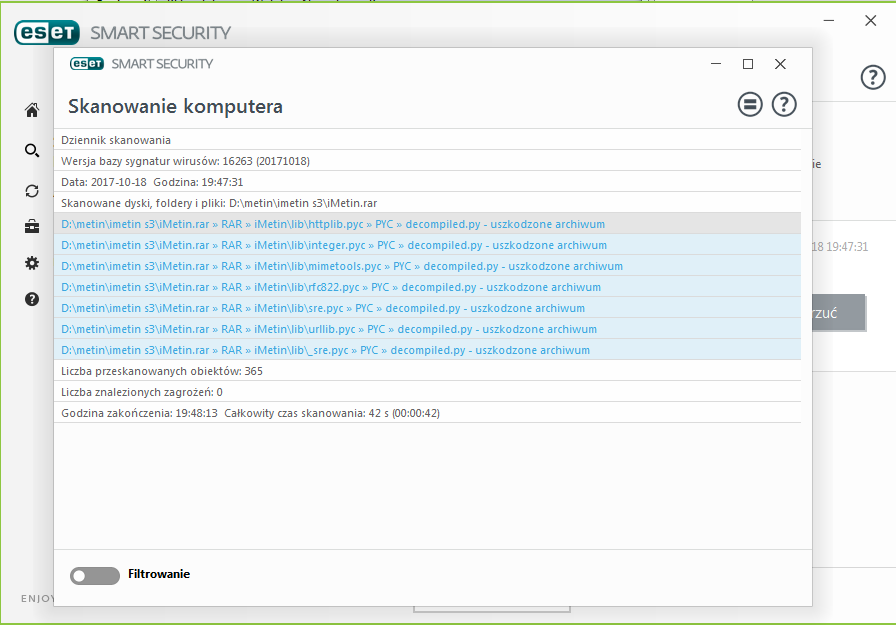Click the Godzina zakończenia 19:48:13 row
The height and width of the screenshot is (625, 896).
pyautogui.click(x=427, y=413)
